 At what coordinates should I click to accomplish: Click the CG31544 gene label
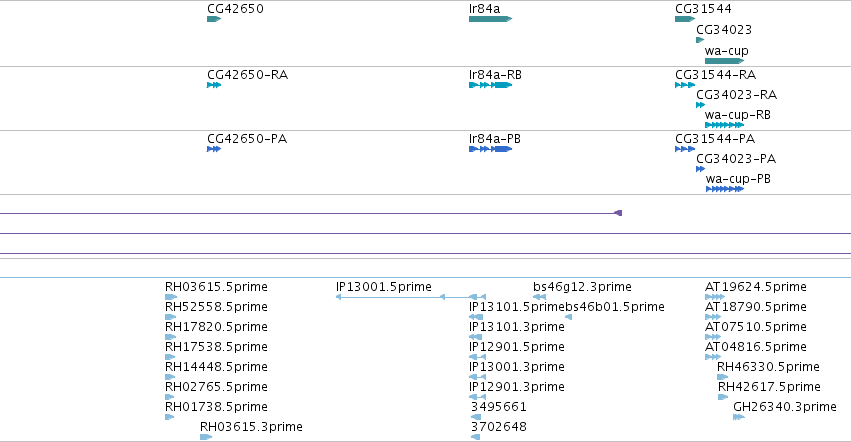(703, 9)
